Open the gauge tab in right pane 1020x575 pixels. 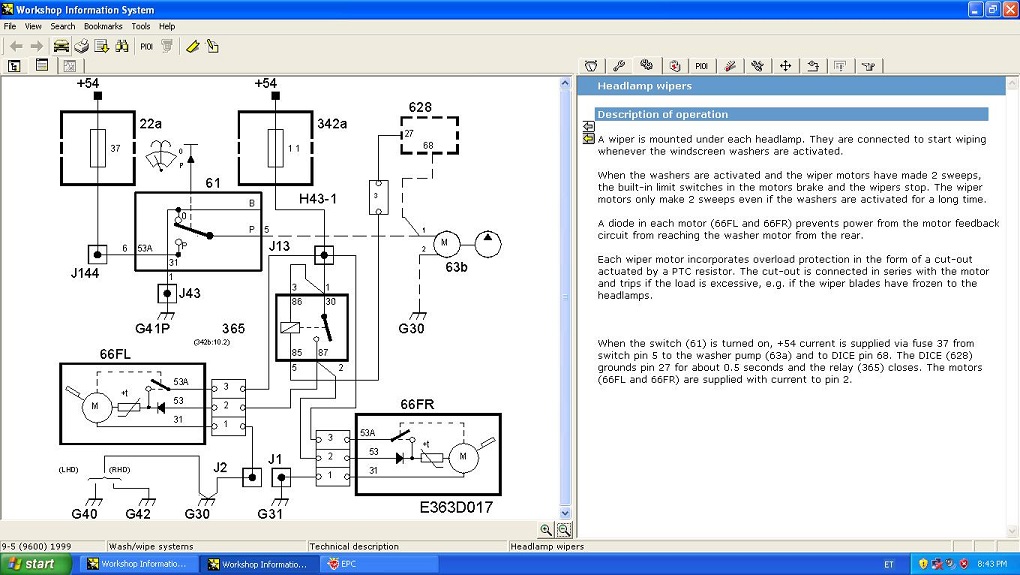(x=591, y=66)
